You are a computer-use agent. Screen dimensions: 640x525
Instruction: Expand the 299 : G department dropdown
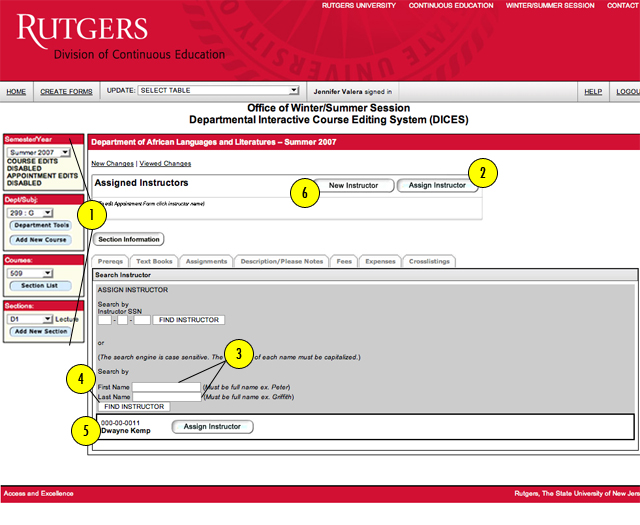point(30,213)
